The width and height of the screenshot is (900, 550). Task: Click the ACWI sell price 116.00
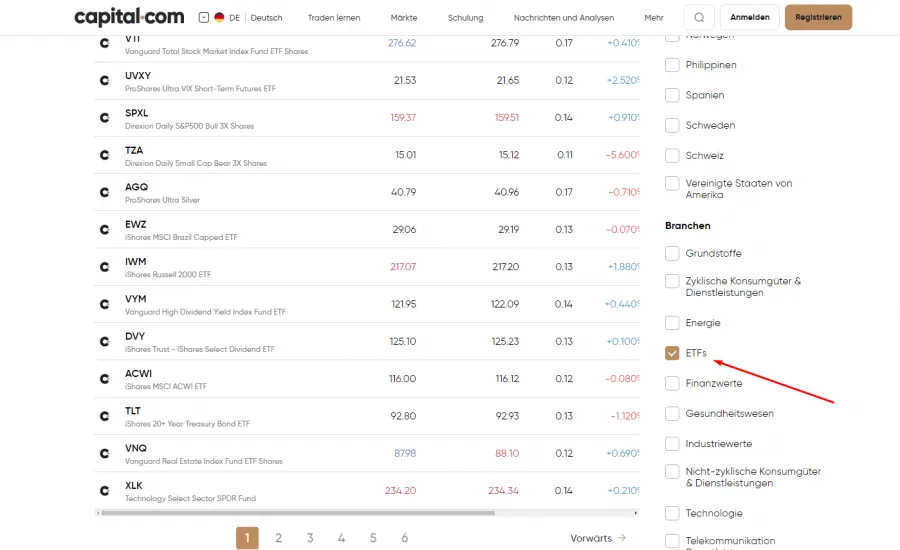point(402,379)
